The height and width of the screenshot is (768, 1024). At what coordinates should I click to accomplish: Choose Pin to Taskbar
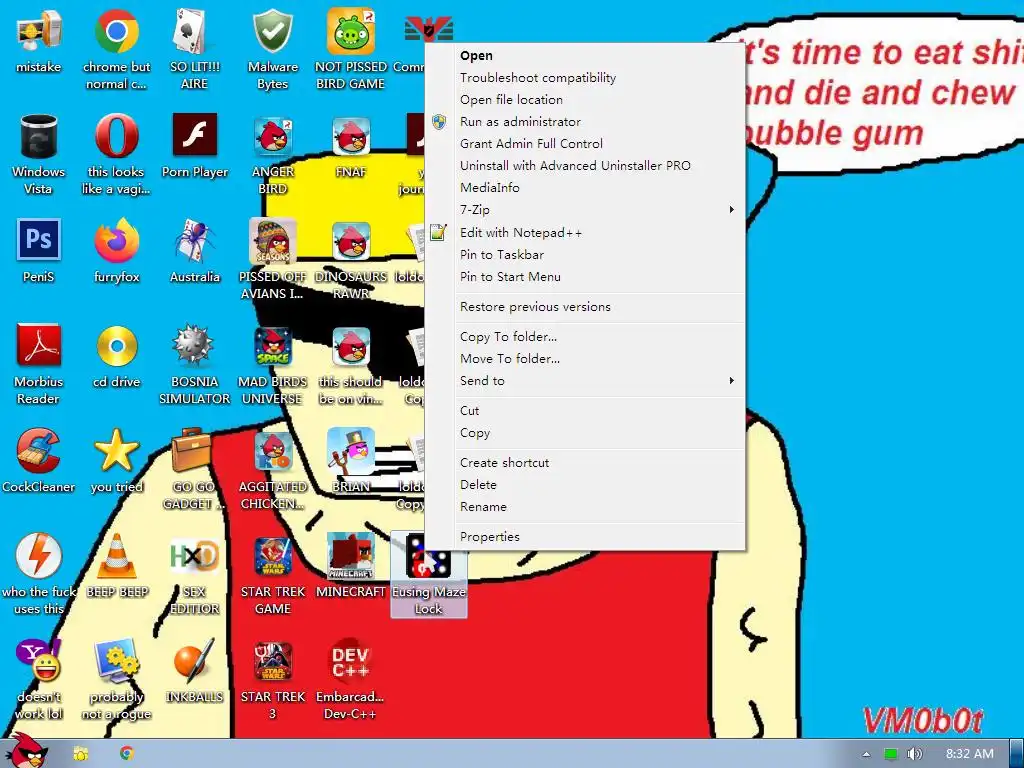pyautogui.click(x=584, y=255)
